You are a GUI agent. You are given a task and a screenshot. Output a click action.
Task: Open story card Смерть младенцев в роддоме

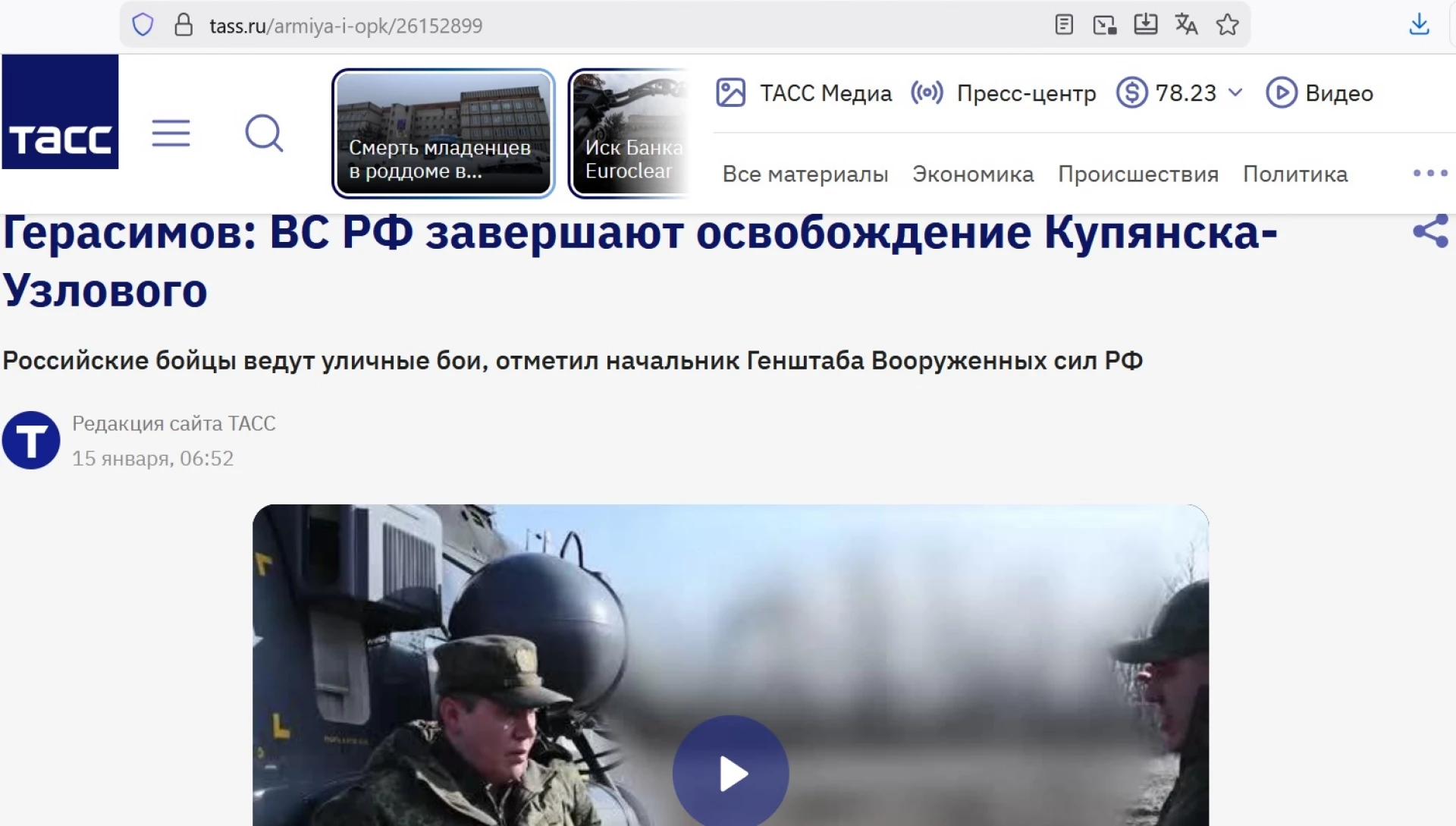pos(444,133)
